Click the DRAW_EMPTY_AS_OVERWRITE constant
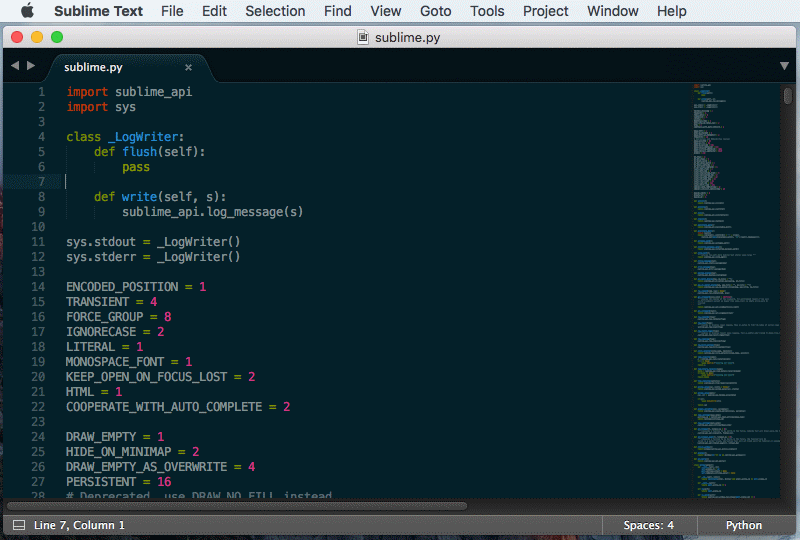The image size is (800, 540). pyautogui.click(x=146, y=467)
